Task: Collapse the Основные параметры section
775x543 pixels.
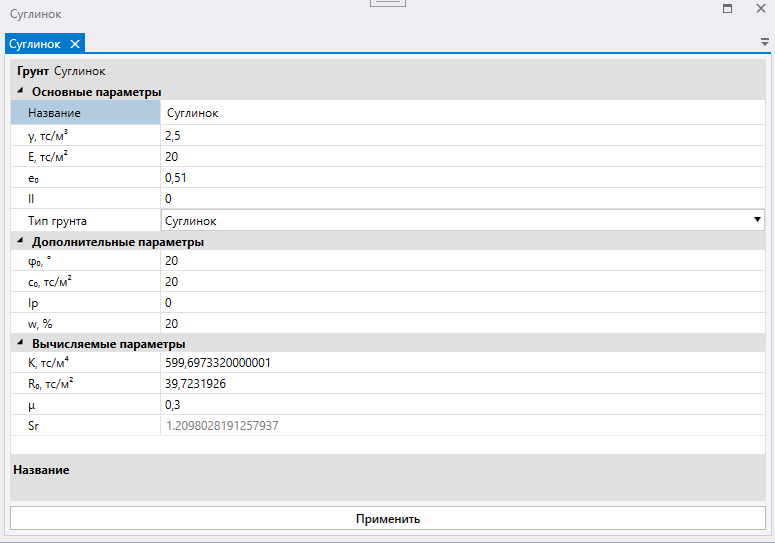Action: (20, 92)
